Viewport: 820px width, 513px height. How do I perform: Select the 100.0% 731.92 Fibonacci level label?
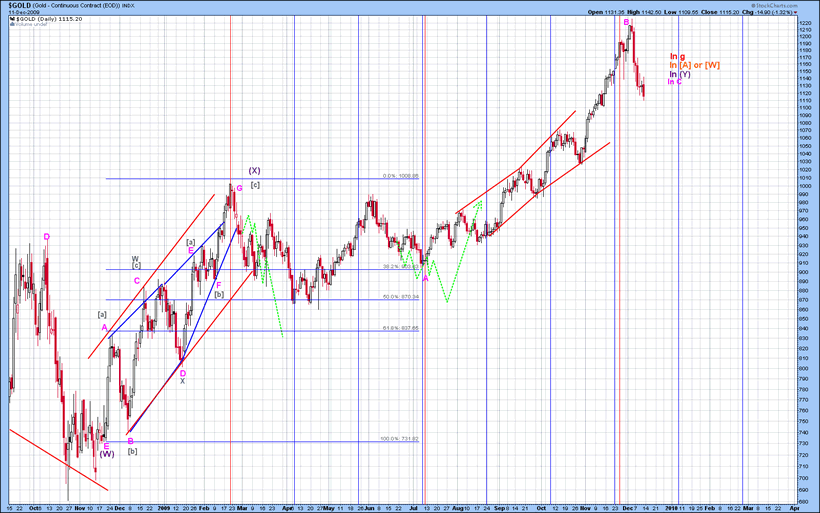[400, 438]
